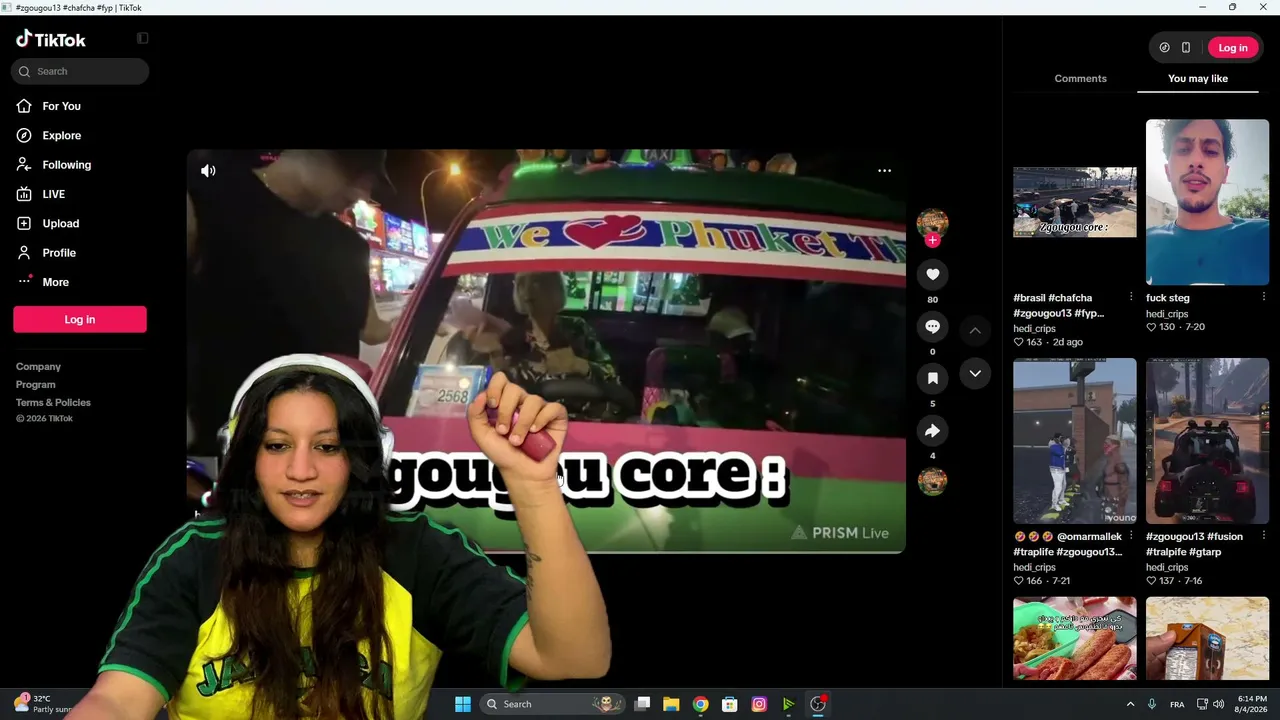1280x720 pixels.
Task: Expand the Program footer section
Action: tap(36, 385)
